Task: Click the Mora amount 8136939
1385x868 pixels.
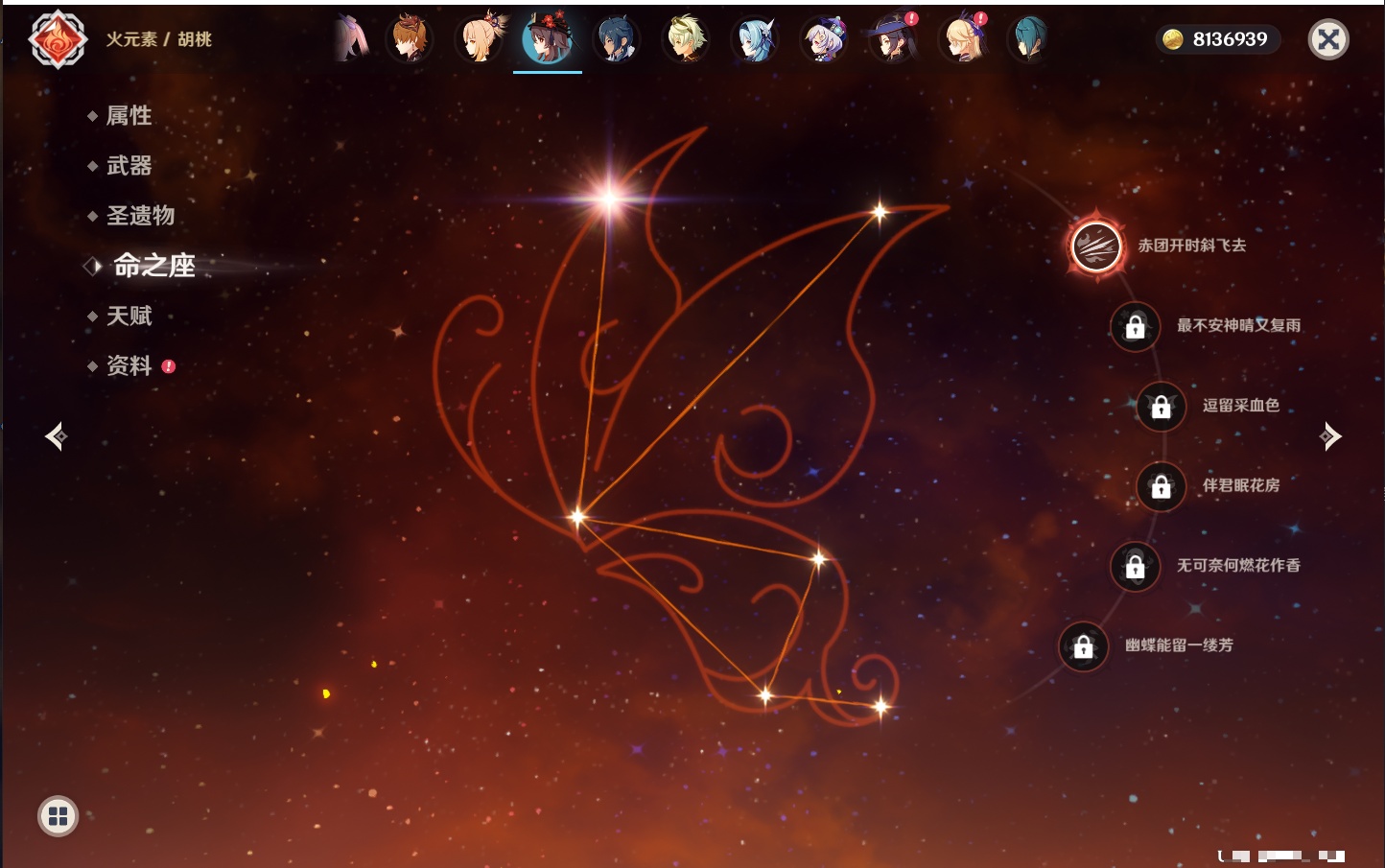Action: 1230,39
